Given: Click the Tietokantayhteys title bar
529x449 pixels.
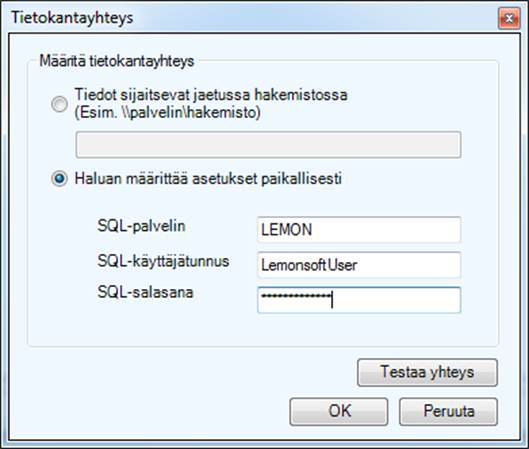Looking at the screenshot, I should 250,18.
